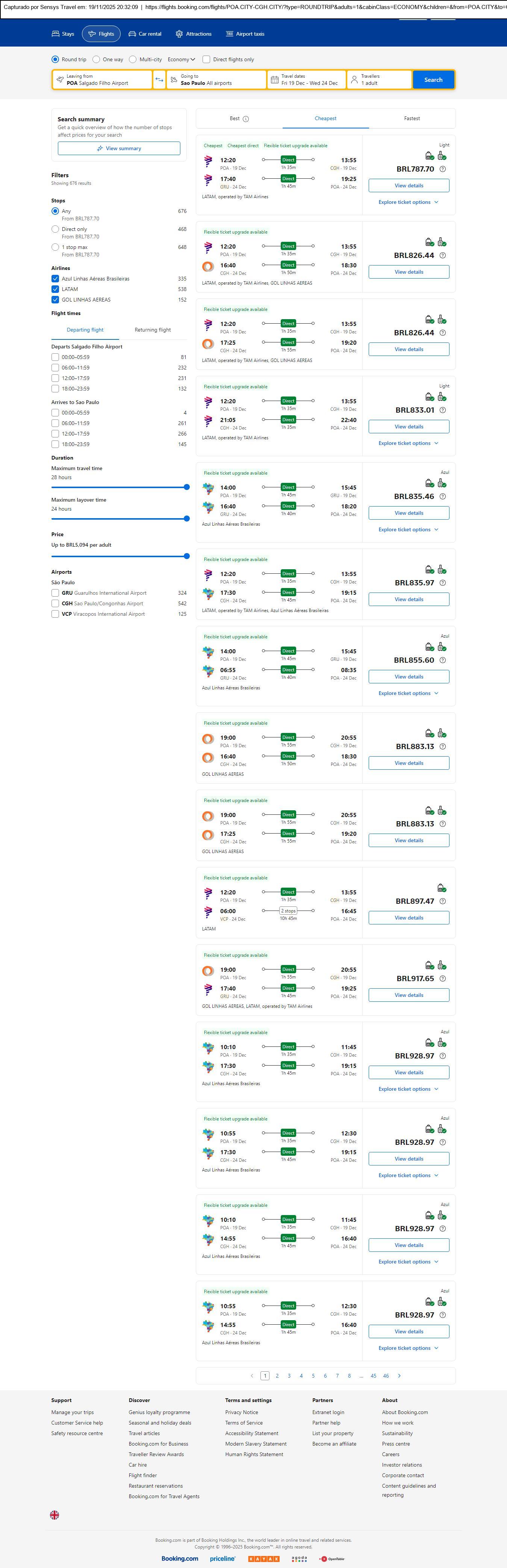The width and height of the screenshot is (507, 1568).
Task: Enable the Direct flights only checkbox
Action: [x=207, y=60]
